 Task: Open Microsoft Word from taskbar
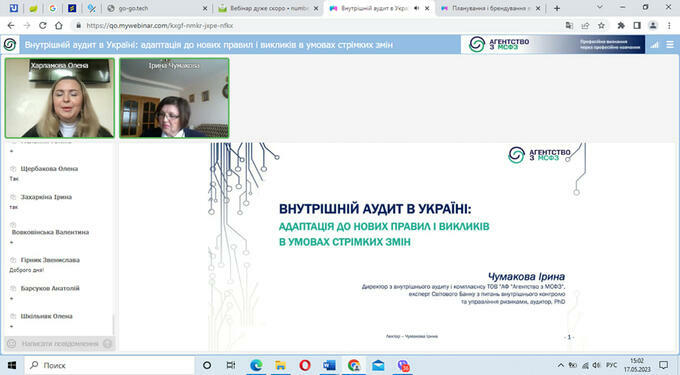[x=329, y=365]
